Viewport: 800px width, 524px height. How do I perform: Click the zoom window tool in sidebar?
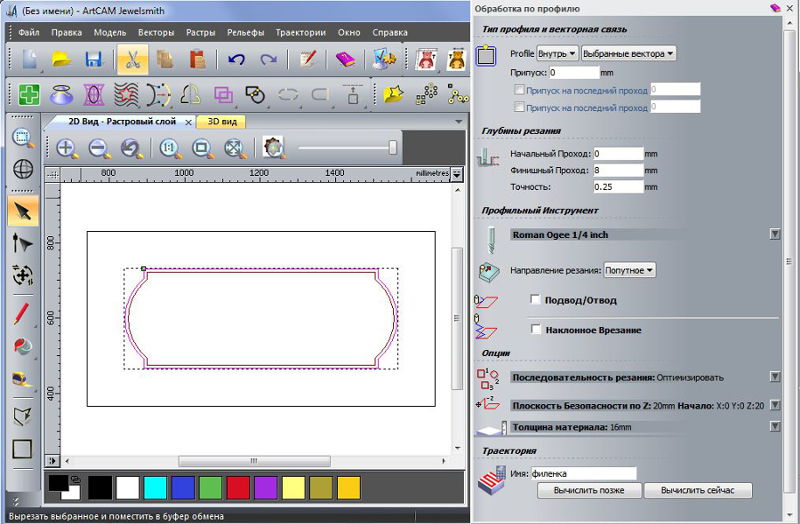(x=23, y=138)
